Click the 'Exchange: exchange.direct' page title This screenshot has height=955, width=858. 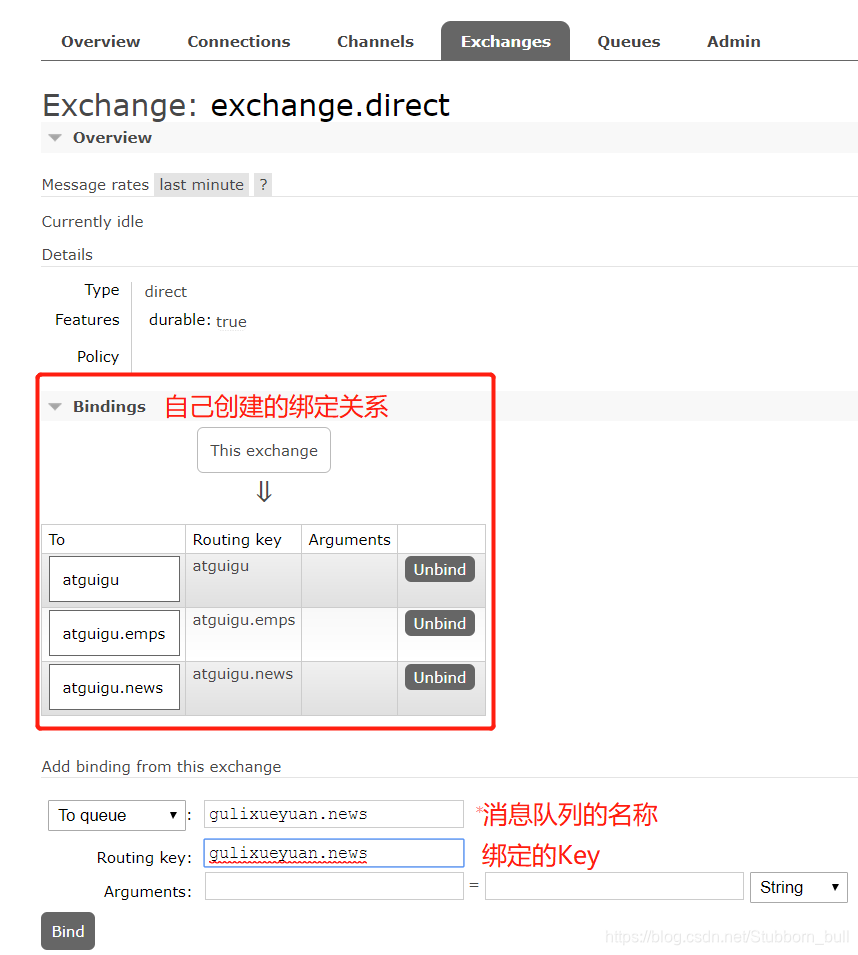246,105
